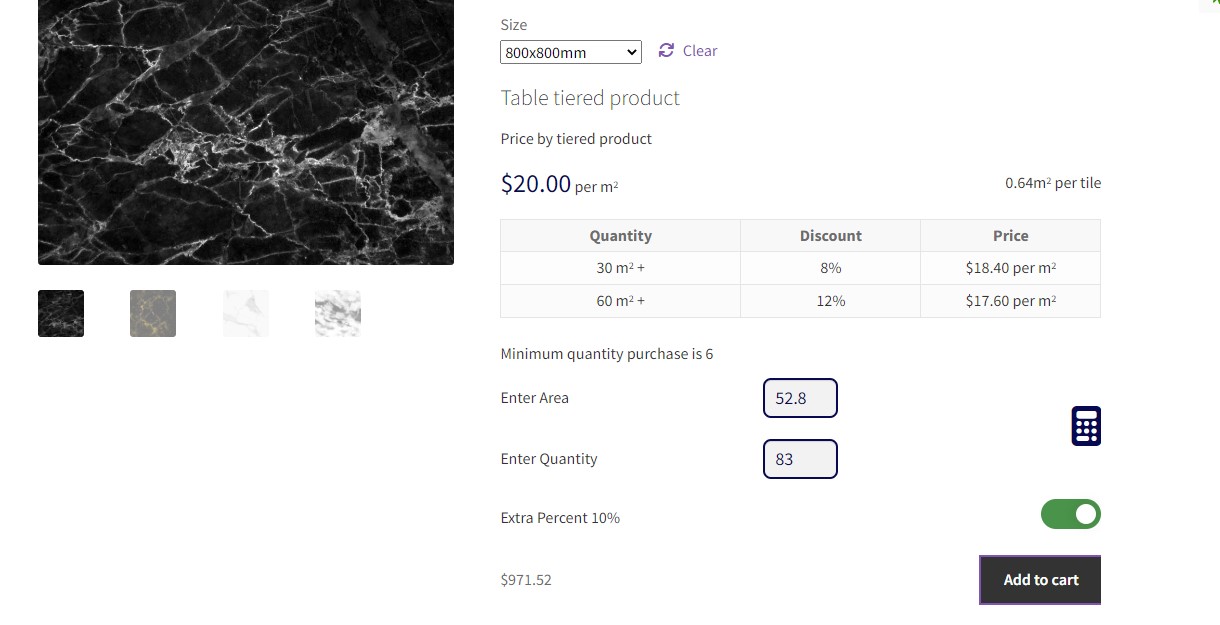View the main black marble product image
The image size is (1220, 625).
245,130
